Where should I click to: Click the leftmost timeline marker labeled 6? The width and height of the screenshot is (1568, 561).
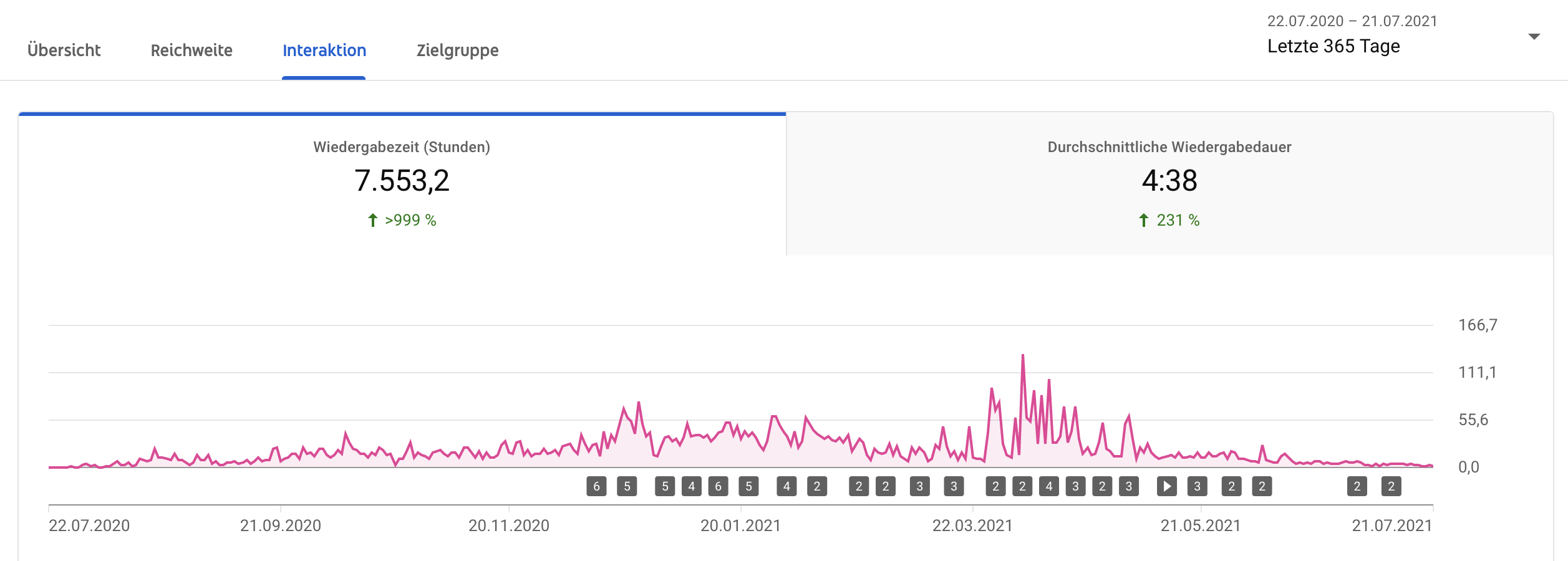pyautogui.click(x=596, y=486)
